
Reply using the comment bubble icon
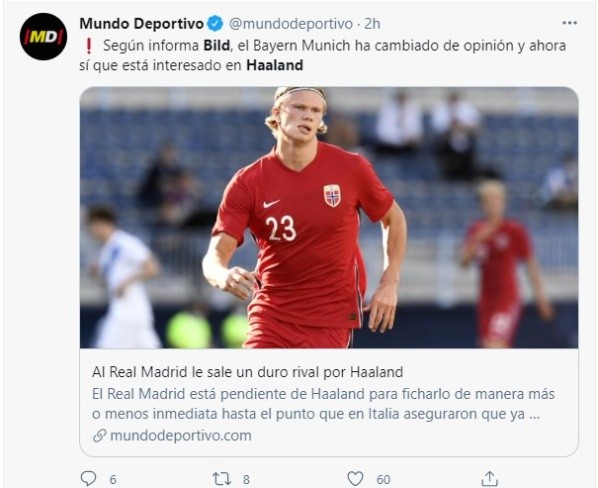tap(88, 478)
